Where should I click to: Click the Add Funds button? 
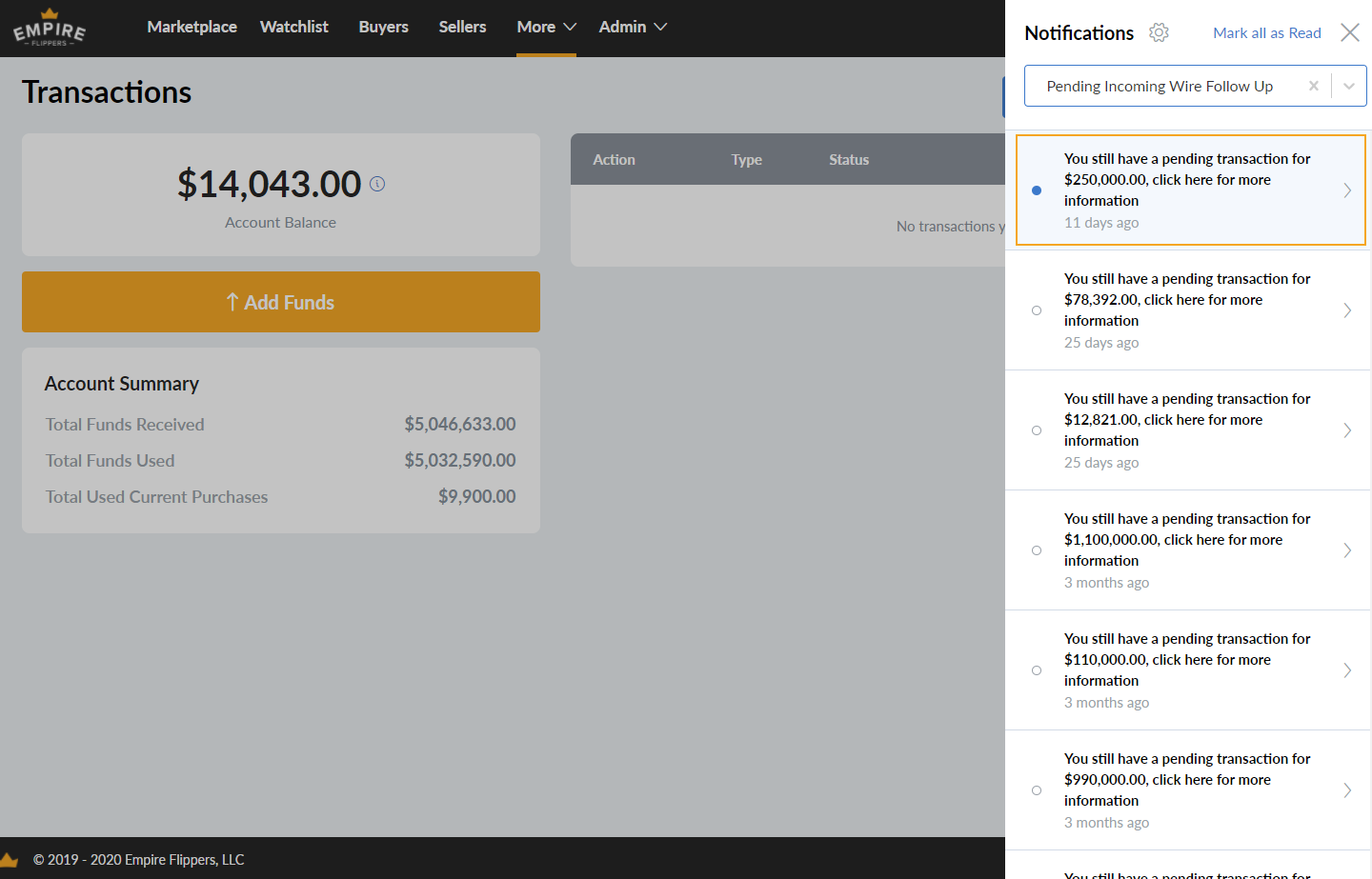(281, 302)
